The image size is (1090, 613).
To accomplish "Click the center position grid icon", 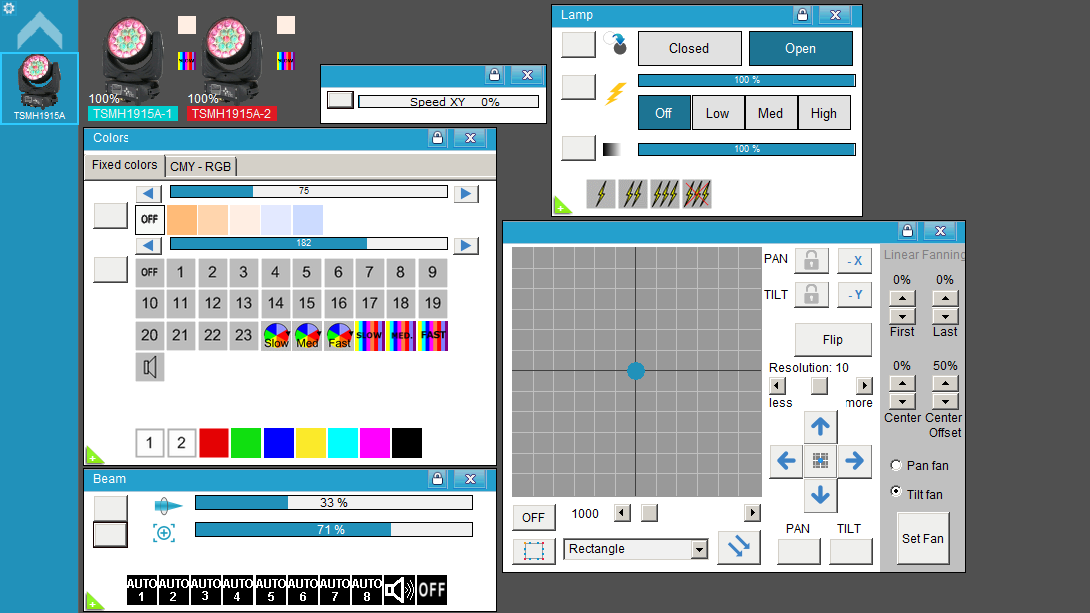I will click(820, 461).
